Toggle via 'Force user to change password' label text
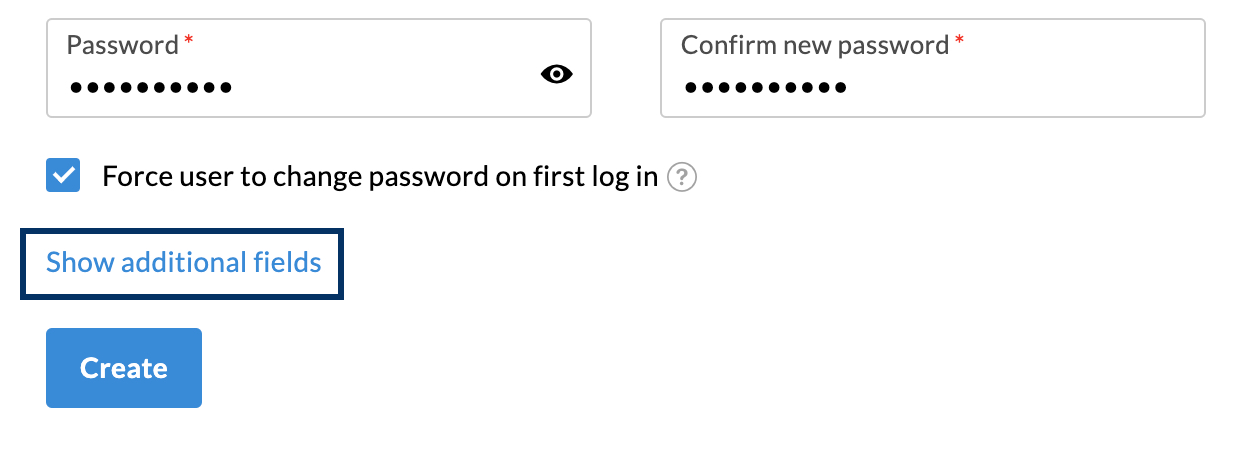This screenshot has width=1256, height=462. pyautogui.click(x=380, y=177)
